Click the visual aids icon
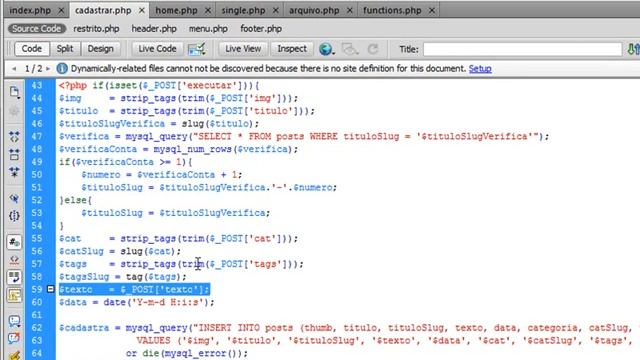Viewport: 640px width, 360px height. point(350,49)
